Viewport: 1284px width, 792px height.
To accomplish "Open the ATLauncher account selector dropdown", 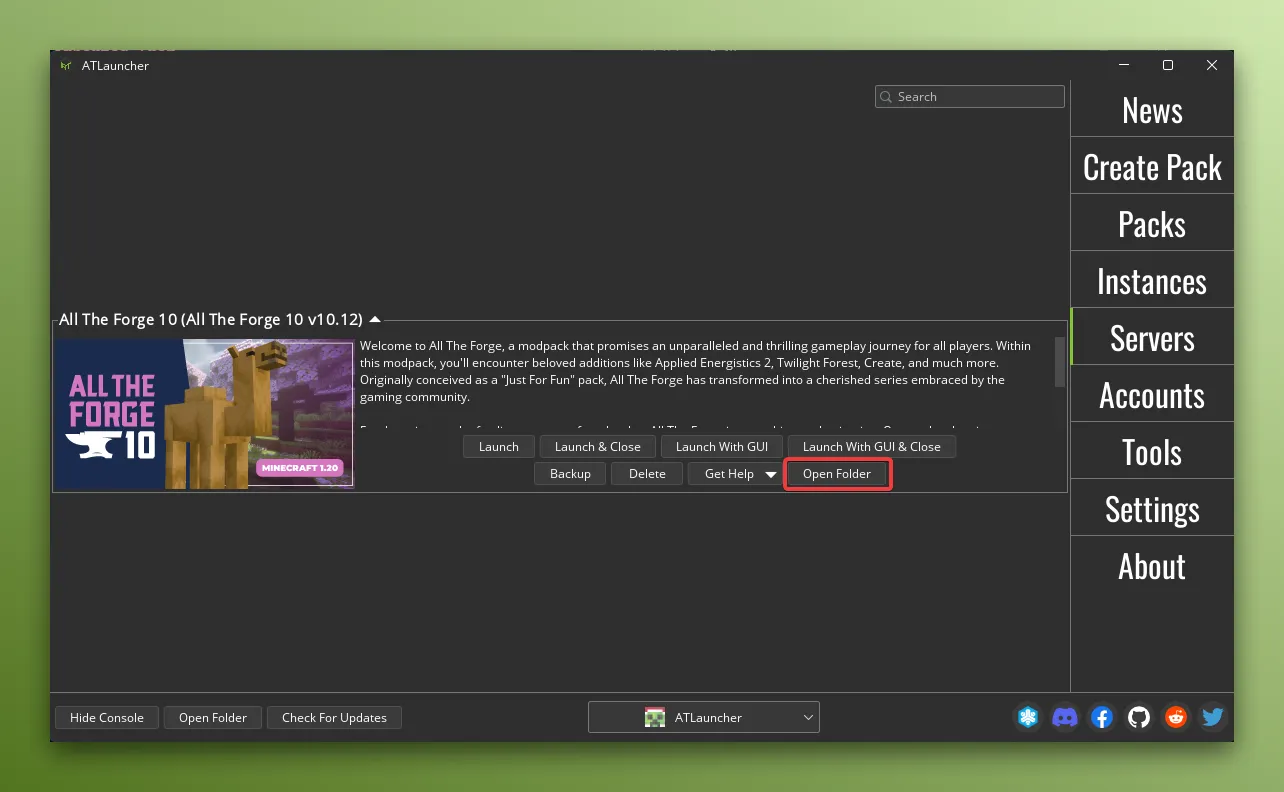I will 808,716.
